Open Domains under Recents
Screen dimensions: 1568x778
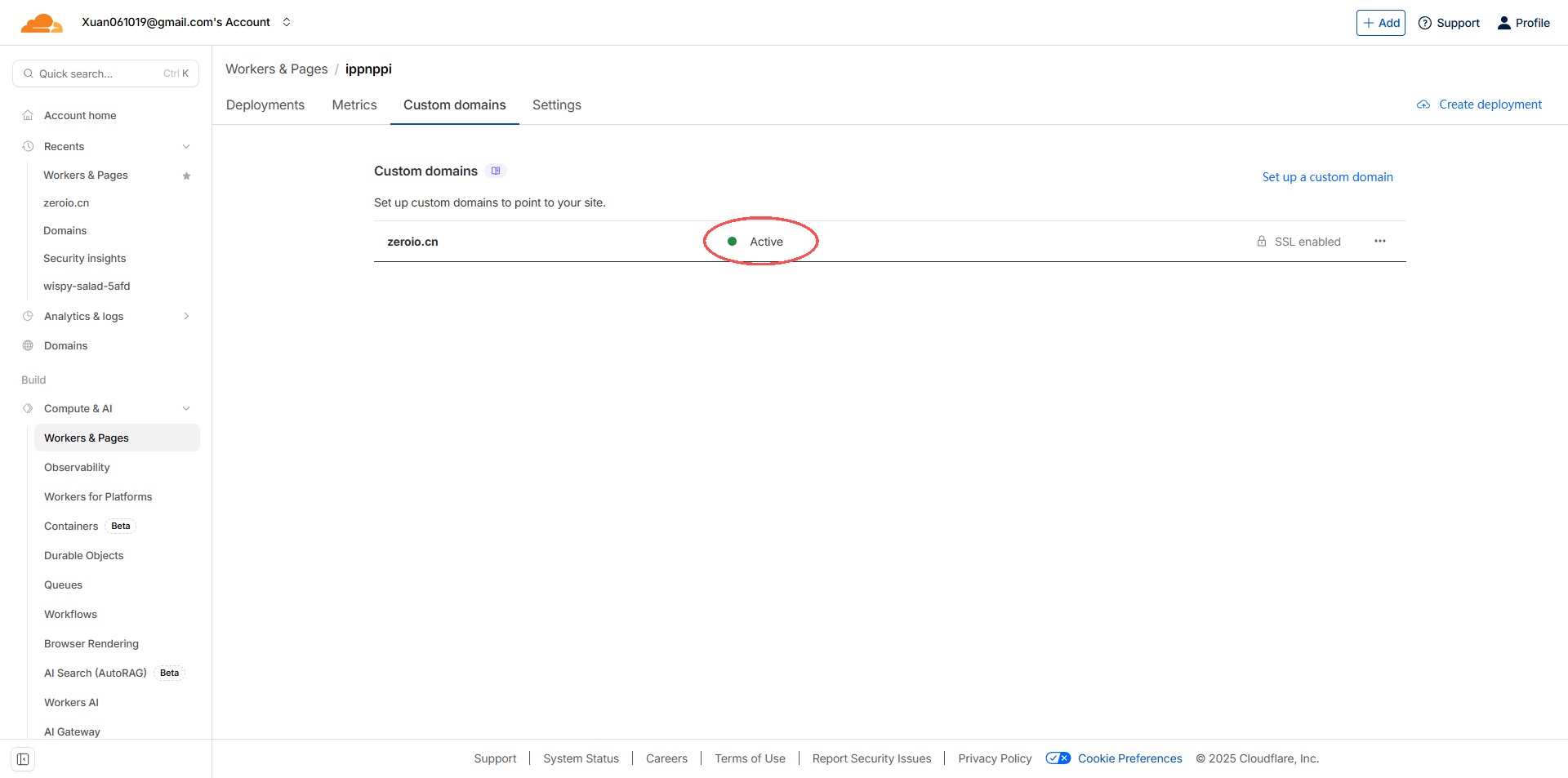click(65, 230)
